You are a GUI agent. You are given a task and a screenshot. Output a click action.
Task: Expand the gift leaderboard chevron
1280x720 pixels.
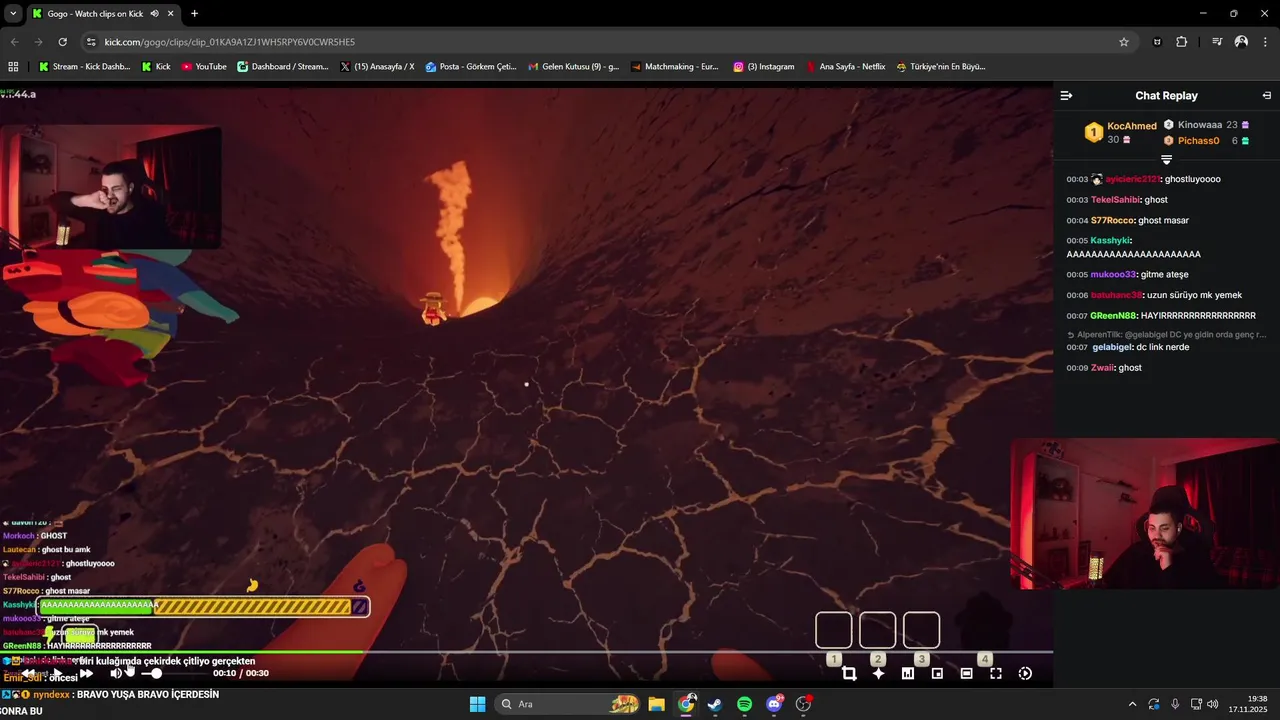click(x=1166, y=159)
